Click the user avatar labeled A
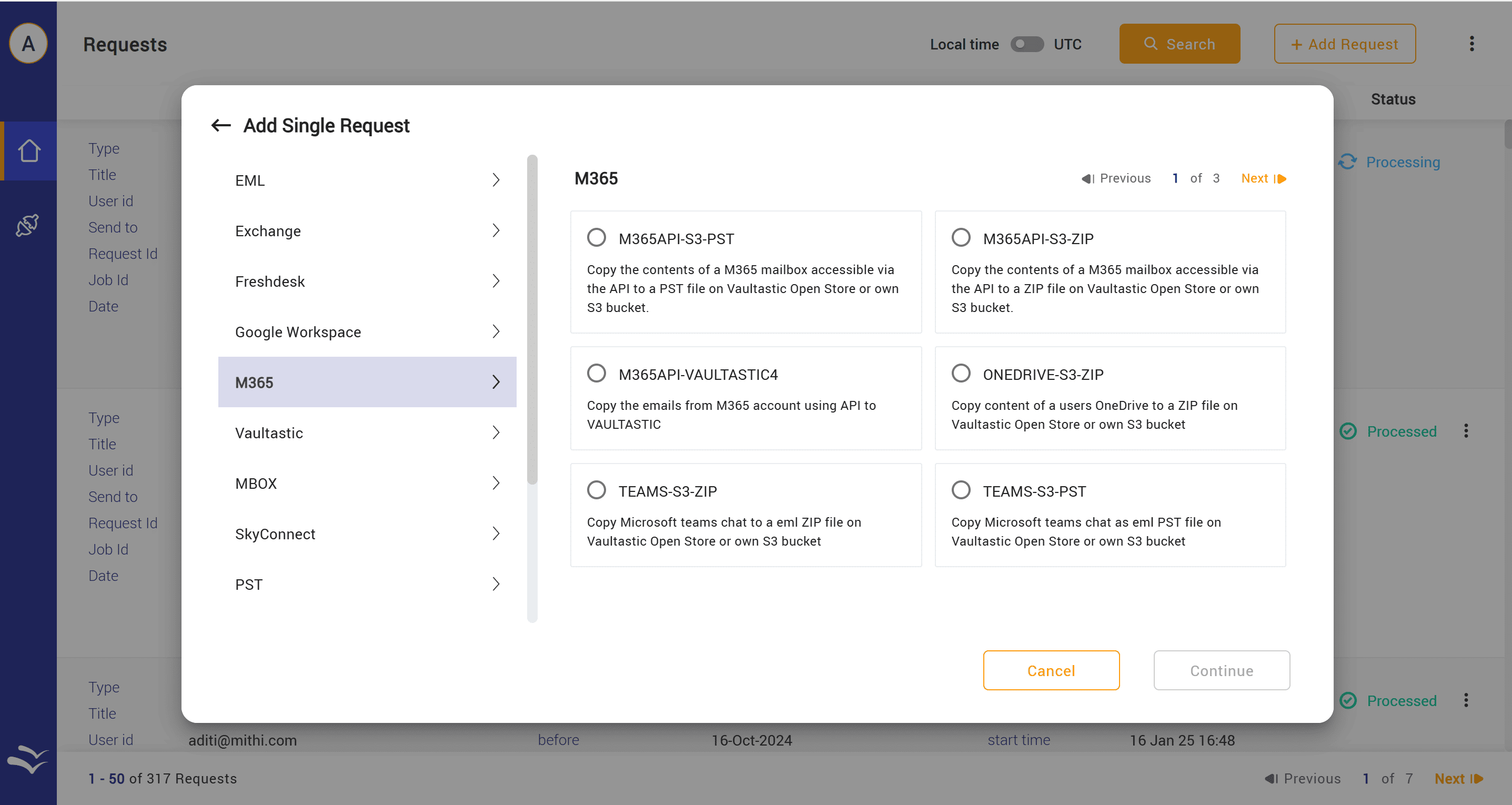 tap(28, 44)
